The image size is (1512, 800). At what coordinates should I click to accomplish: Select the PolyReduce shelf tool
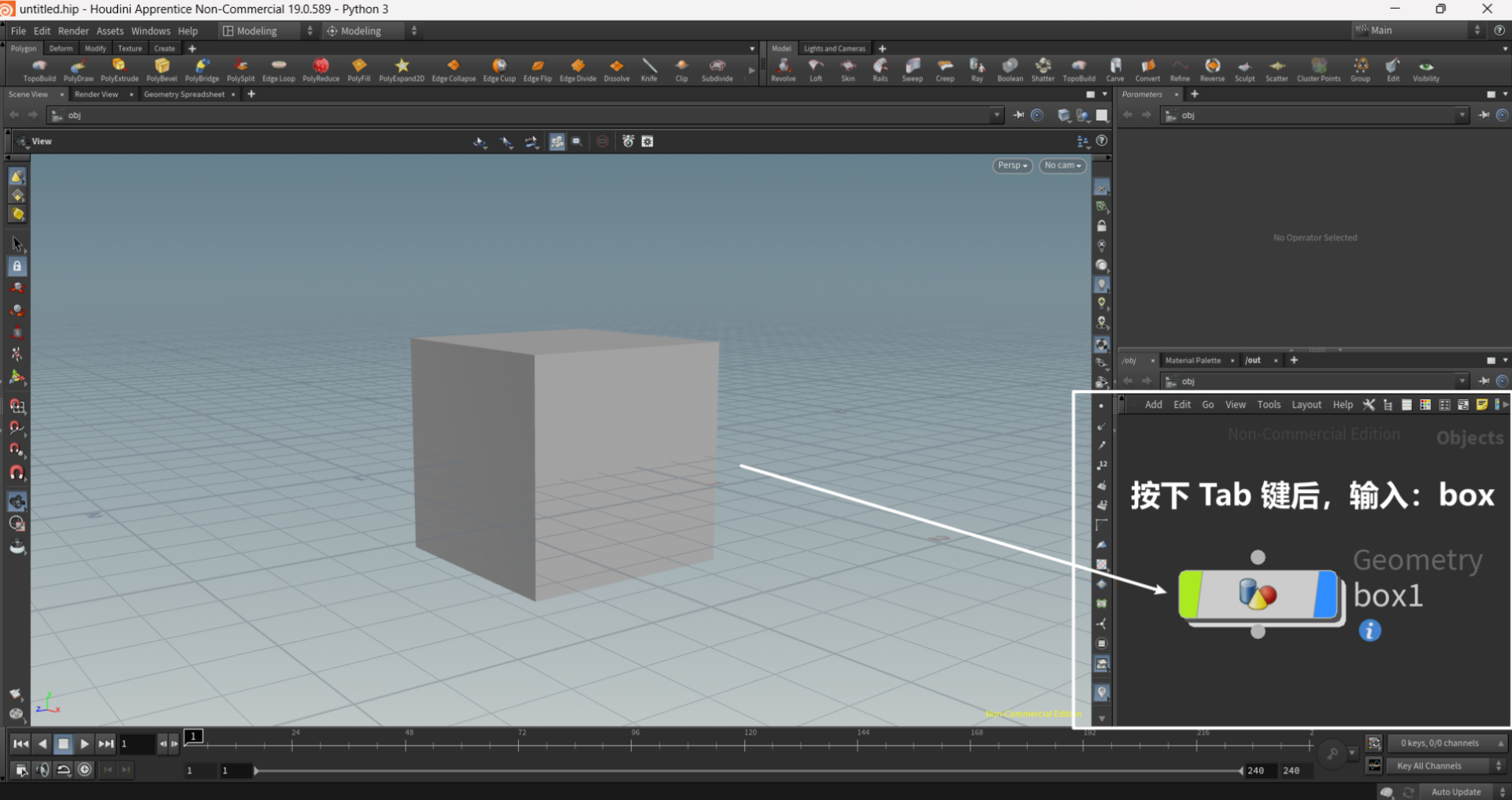coord(321,69)
